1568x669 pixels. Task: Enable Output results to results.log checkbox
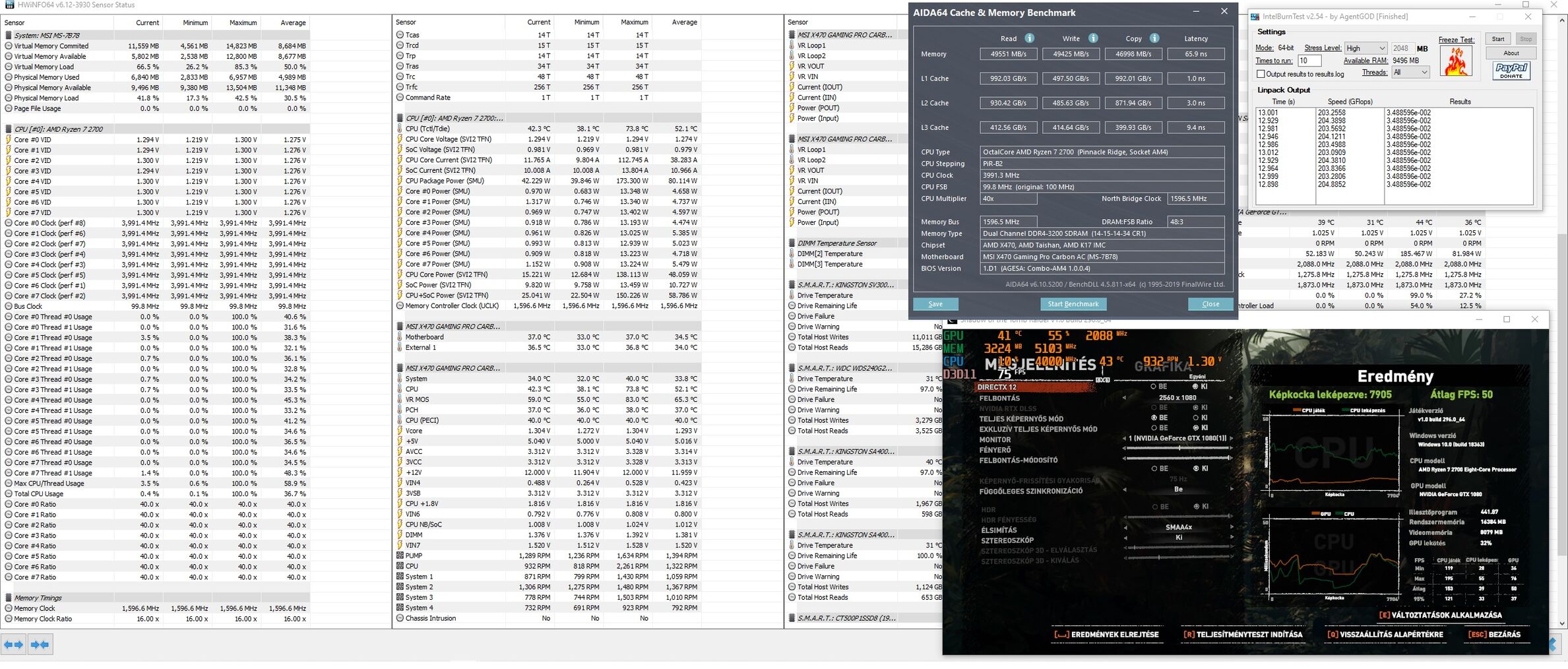(x=1261, y=74)
